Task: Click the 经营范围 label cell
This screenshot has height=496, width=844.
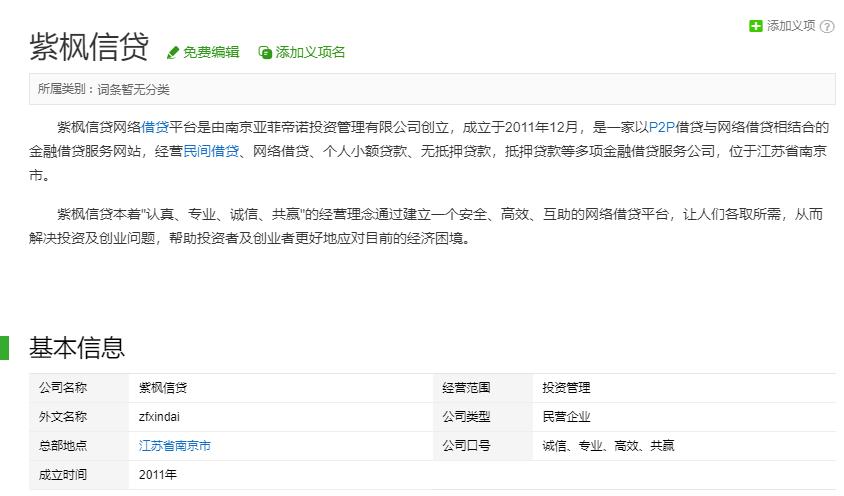Action: tap(483, 388)
